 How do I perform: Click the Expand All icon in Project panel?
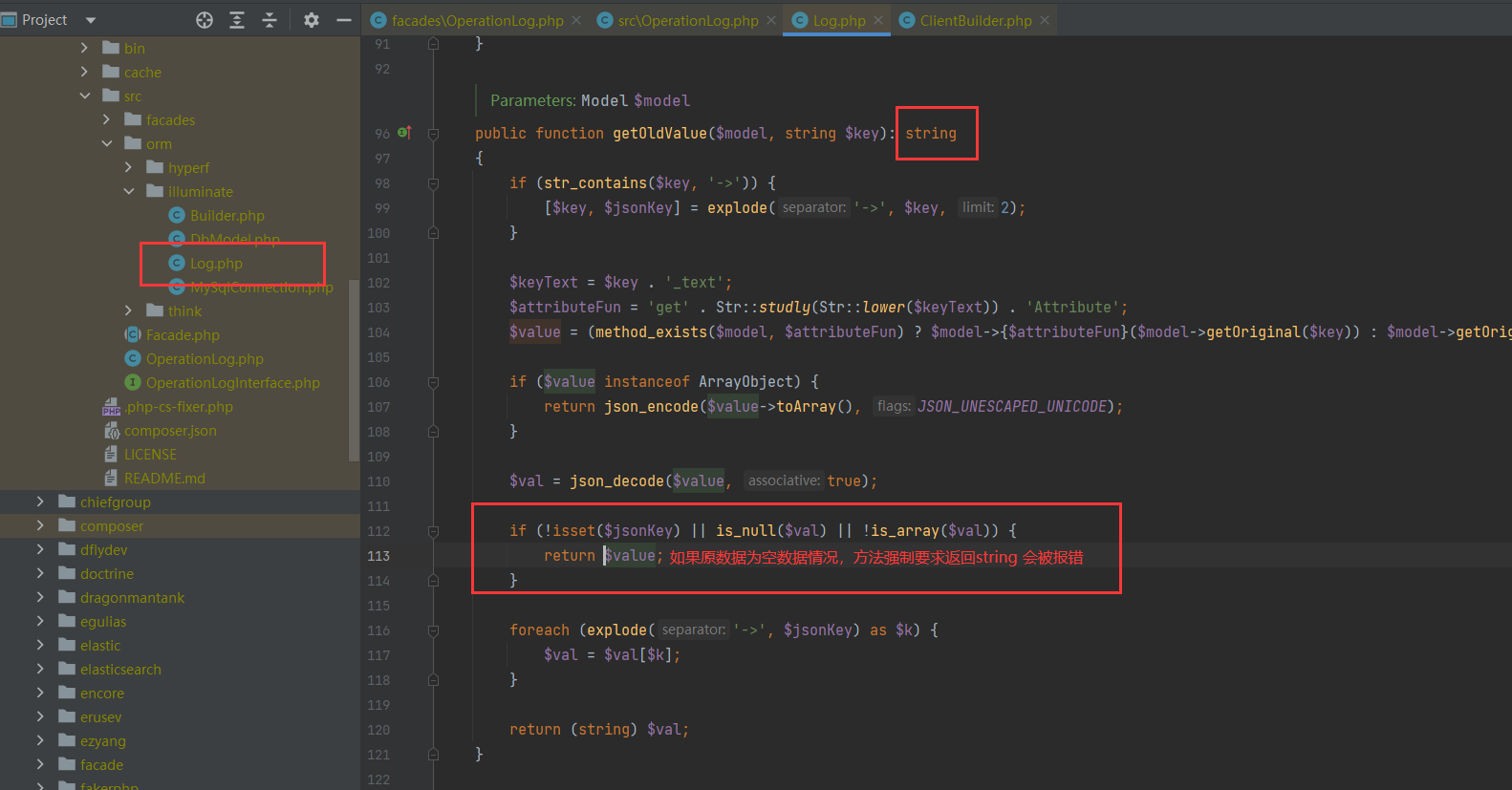[237, 20]
